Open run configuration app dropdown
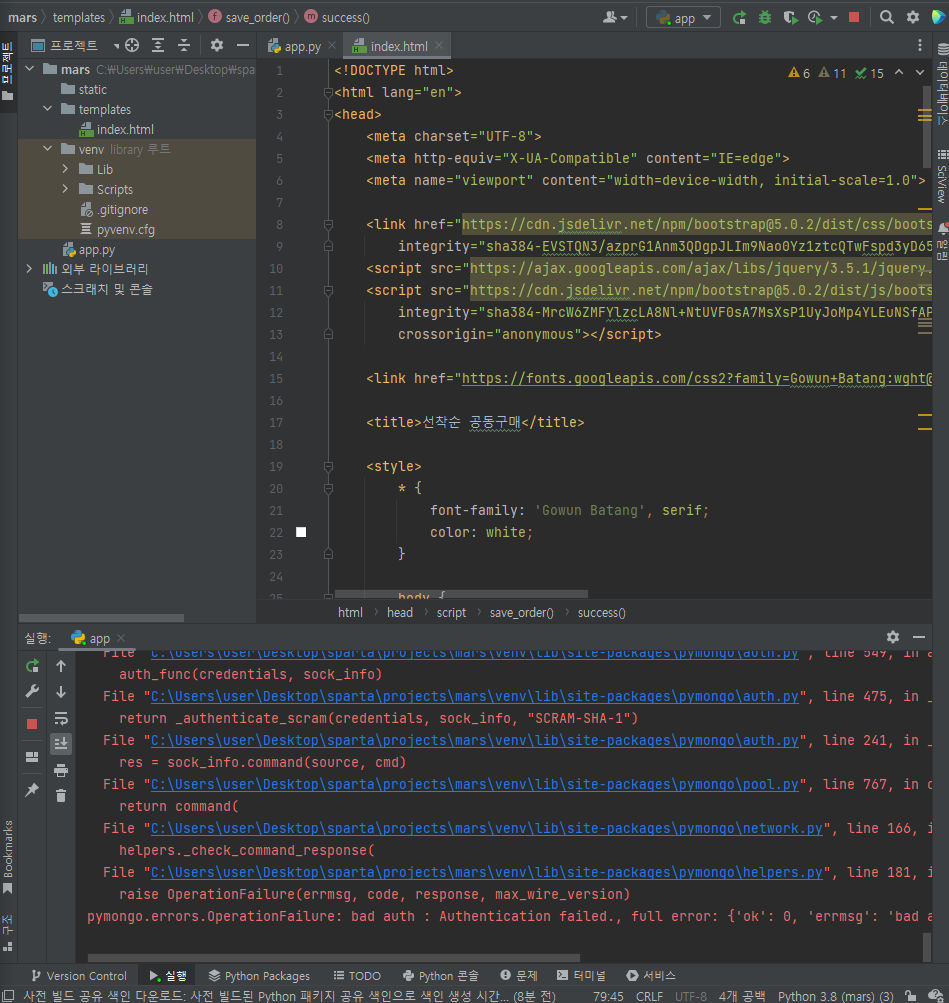Viewport: 949px width, 1003px height. 683,17
